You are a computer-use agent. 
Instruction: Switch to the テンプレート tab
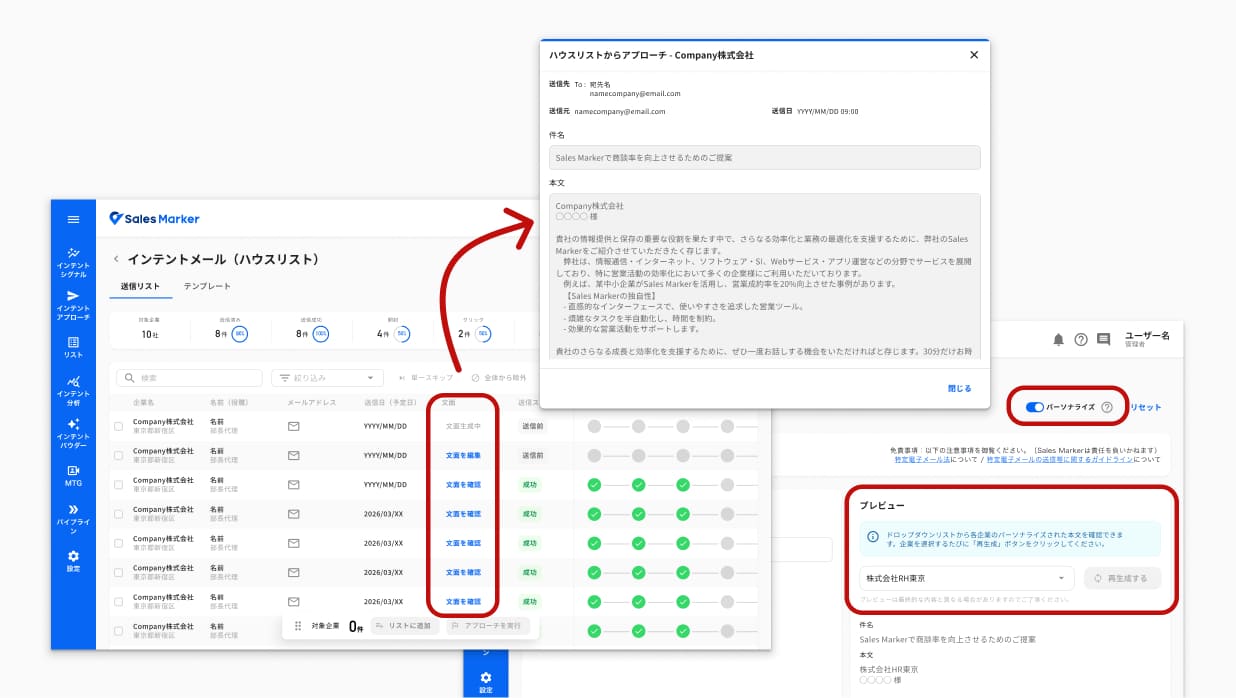207,286
